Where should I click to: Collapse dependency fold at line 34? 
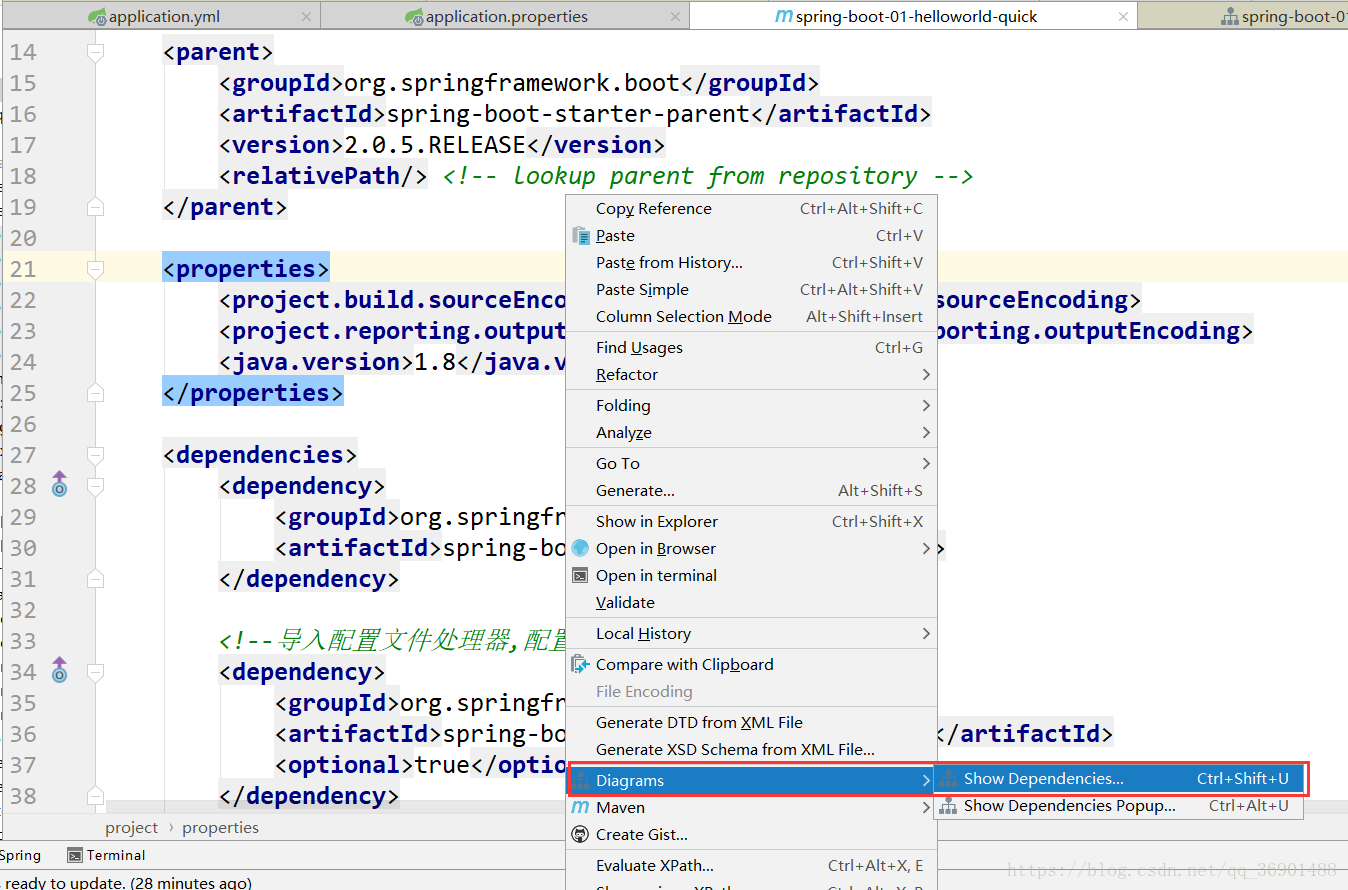(95, 672)
